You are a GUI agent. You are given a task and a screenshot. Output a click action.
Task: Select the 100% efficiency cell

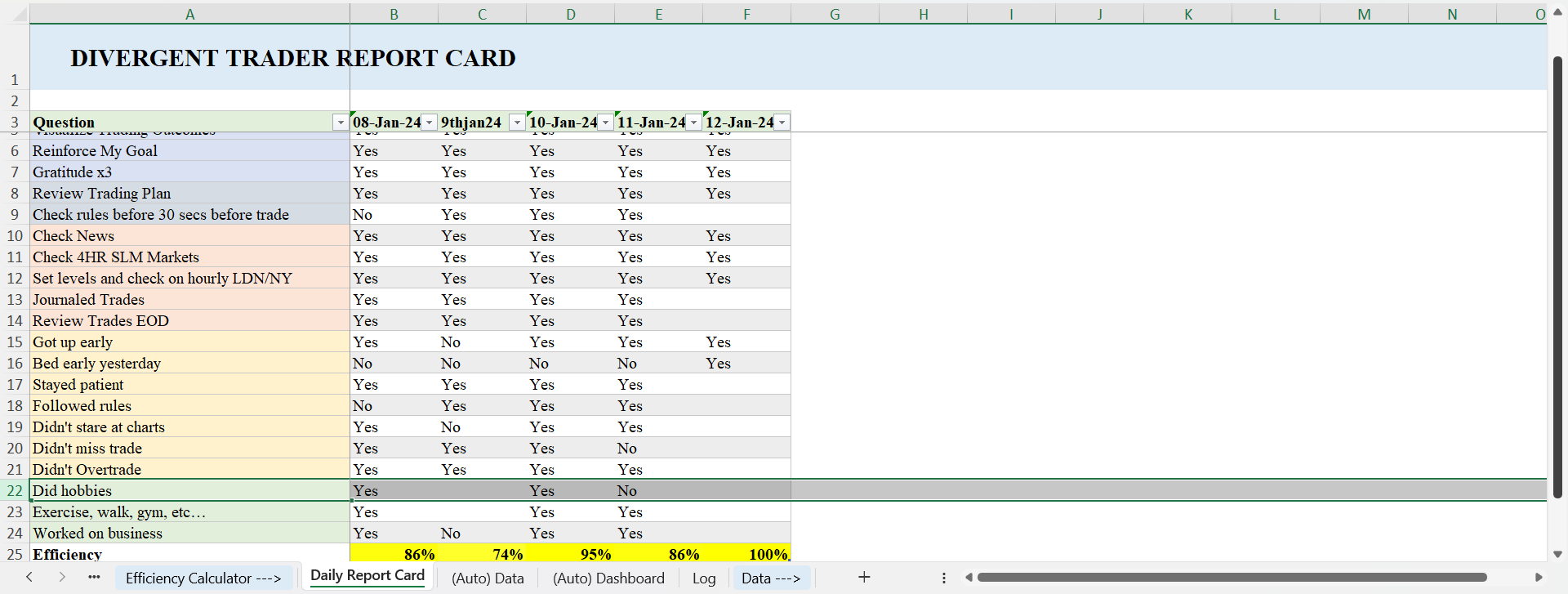[x=746, y=554]
